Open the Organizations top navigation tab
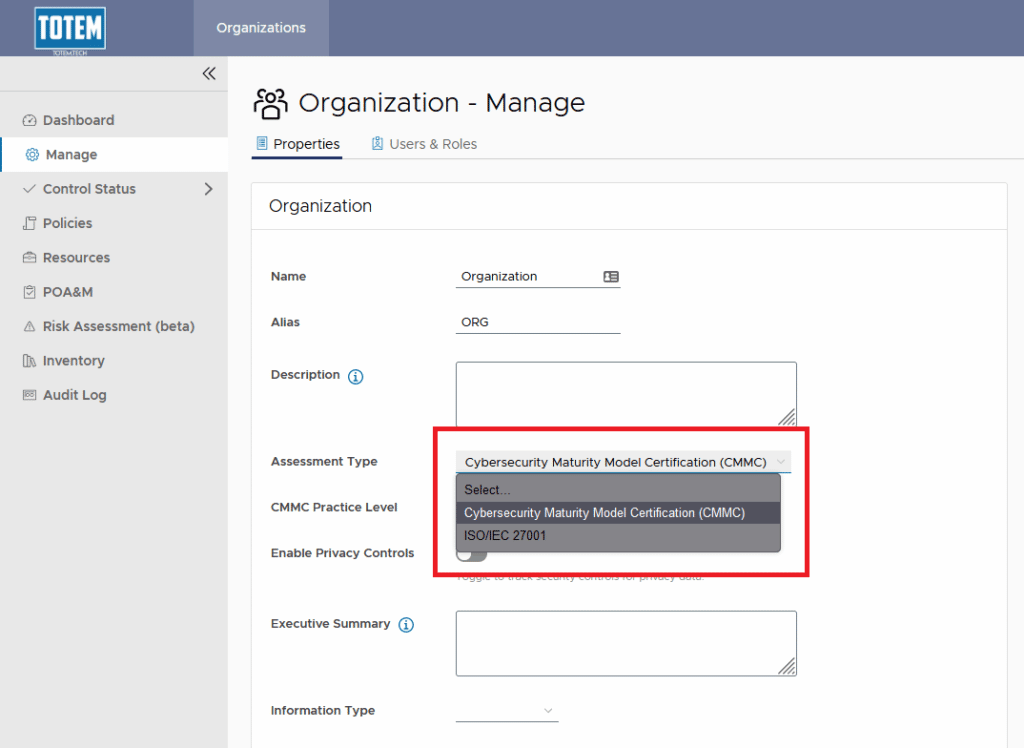The height and width of the screenshot is (748, 1024). pyautogui.click(x=261, y=28)
